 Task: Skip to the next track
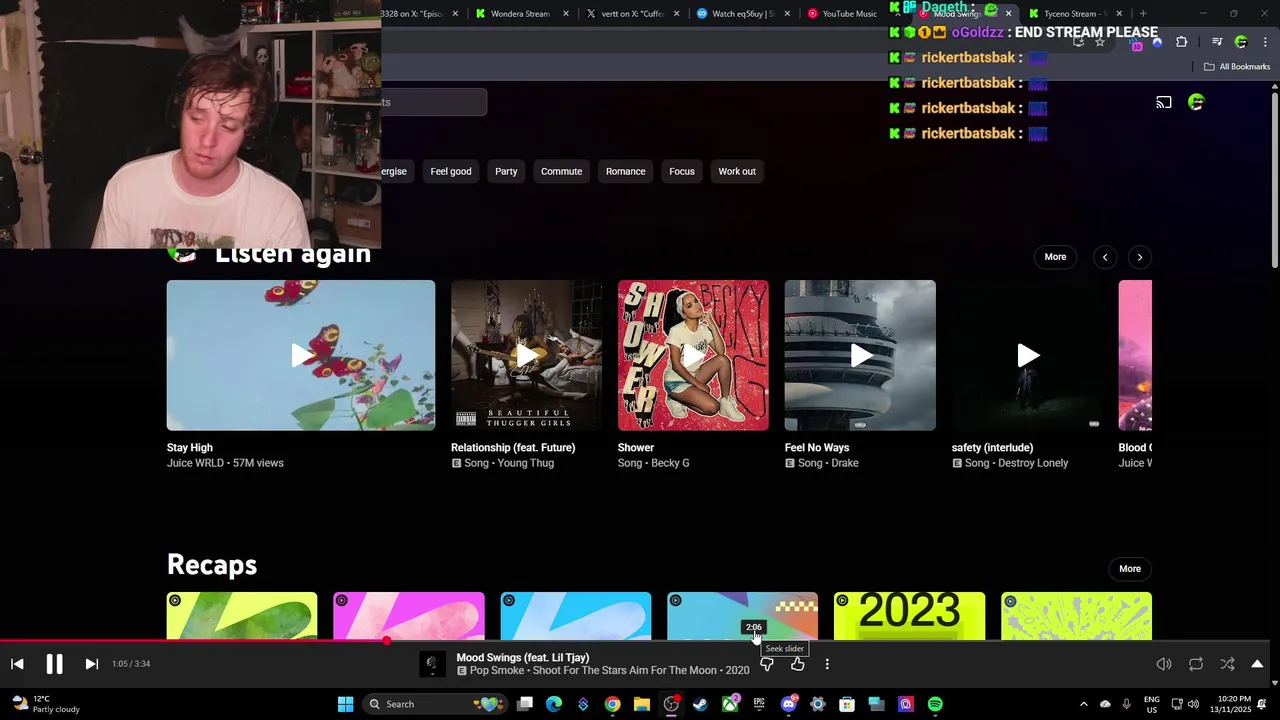tap(91, 664)
